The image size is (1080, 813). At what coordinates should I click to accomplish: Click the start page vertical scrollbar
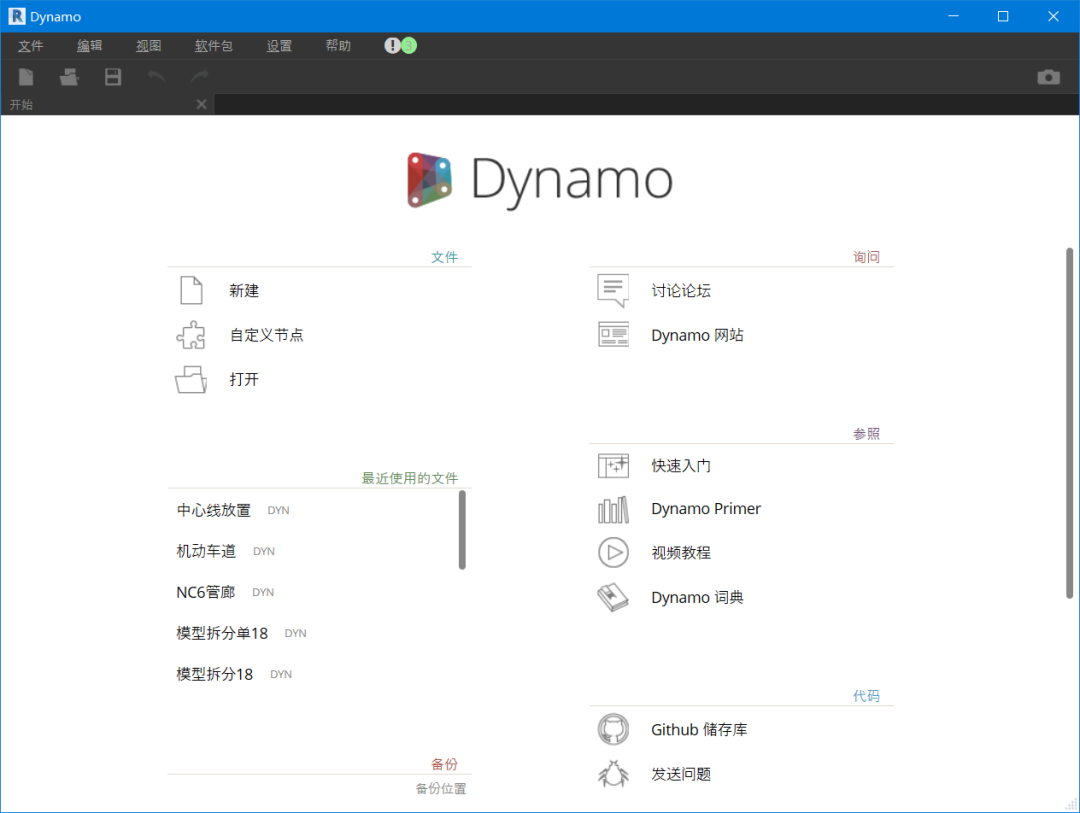coord(1069,420)
